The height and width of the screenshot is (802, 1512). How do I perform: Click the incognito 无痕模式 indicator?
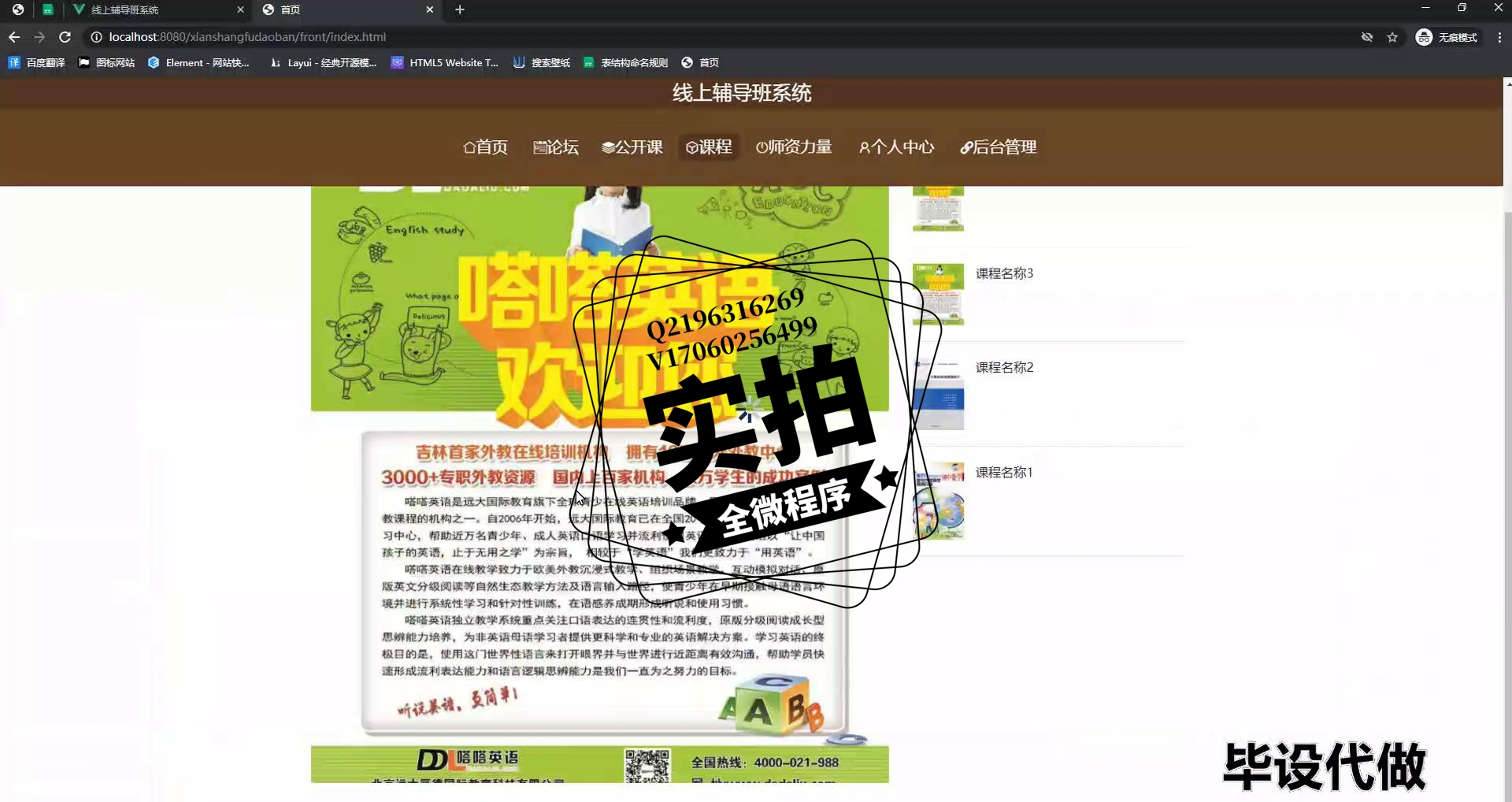click(1447, 37)
